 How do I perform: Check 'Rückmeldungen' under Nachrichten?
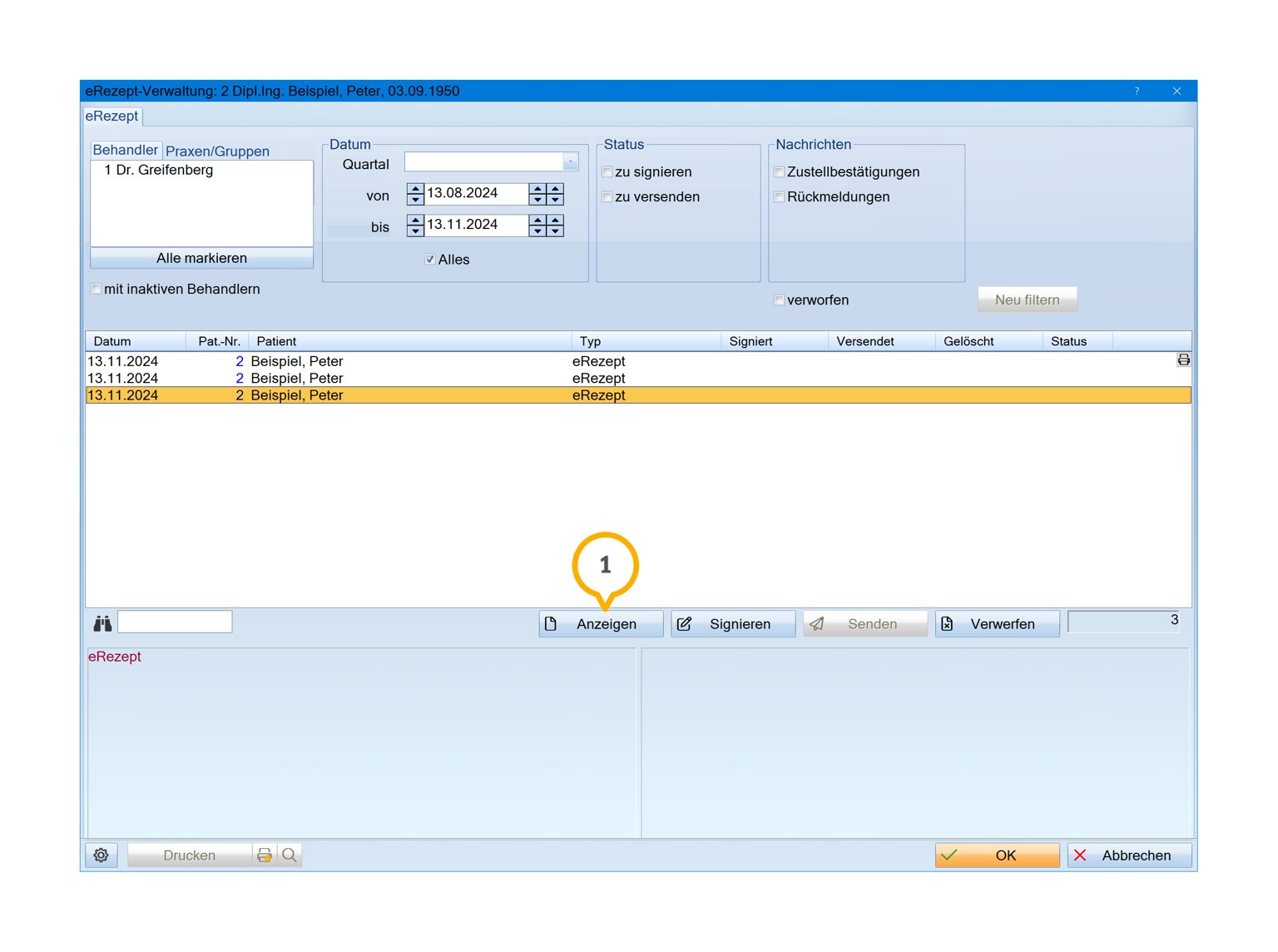coord(780,197)
